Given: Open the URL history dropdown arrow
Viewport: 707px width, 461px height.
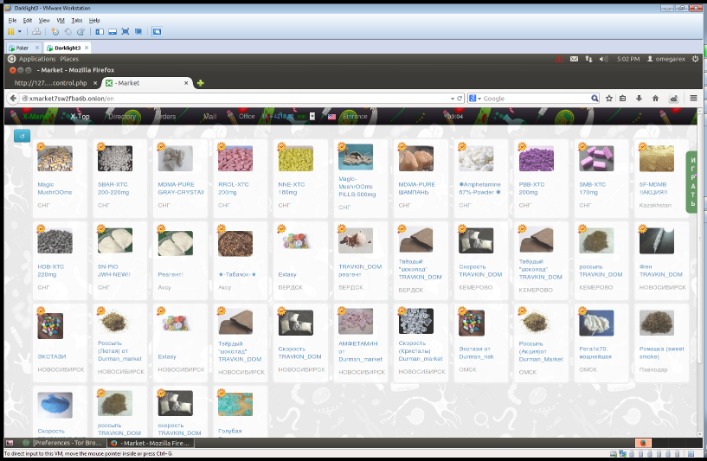Looking at the screenshot, I should (x=452, y=98).
